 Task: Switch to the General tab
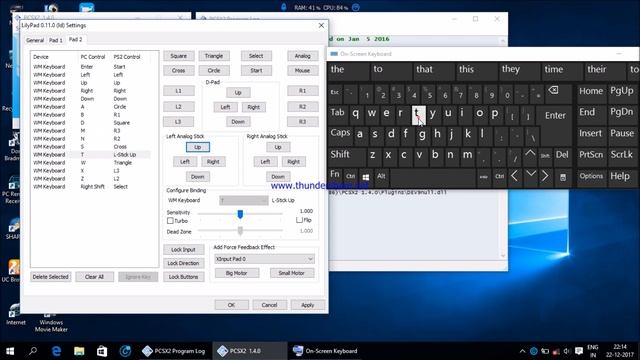click(x=35, y=40)
